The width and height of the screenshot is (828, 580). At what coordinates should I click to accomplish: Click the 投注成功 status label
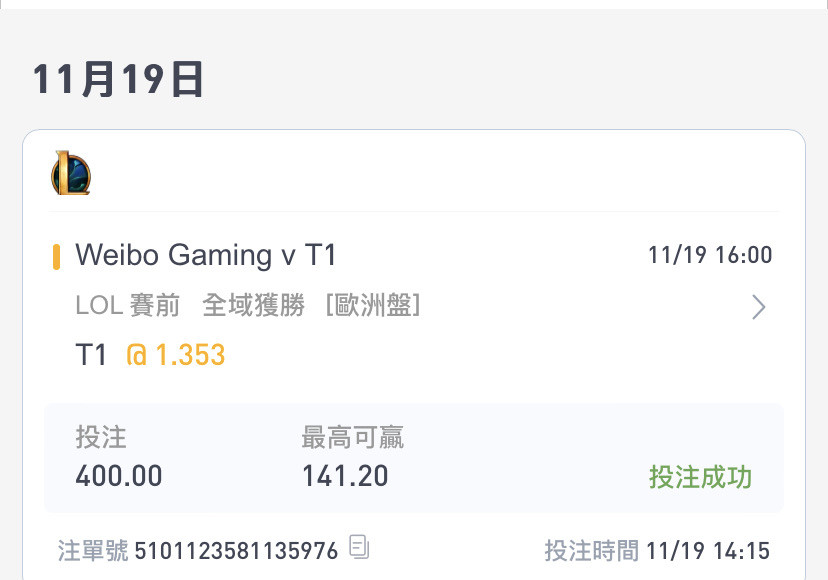[x=700, y=478]
